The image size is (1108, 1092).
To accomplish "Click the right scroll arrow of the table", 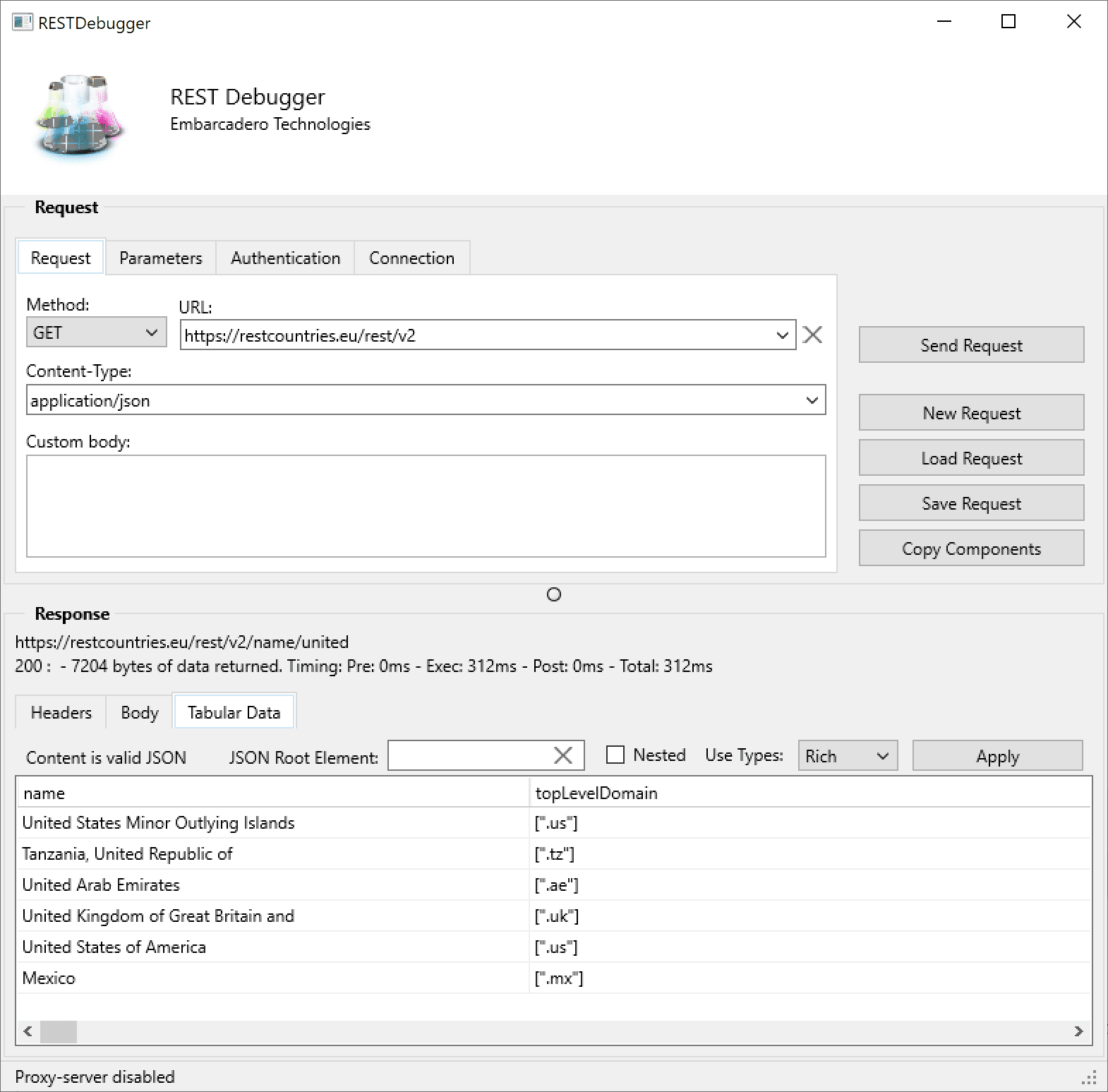I will (x=1078, y=1031).
